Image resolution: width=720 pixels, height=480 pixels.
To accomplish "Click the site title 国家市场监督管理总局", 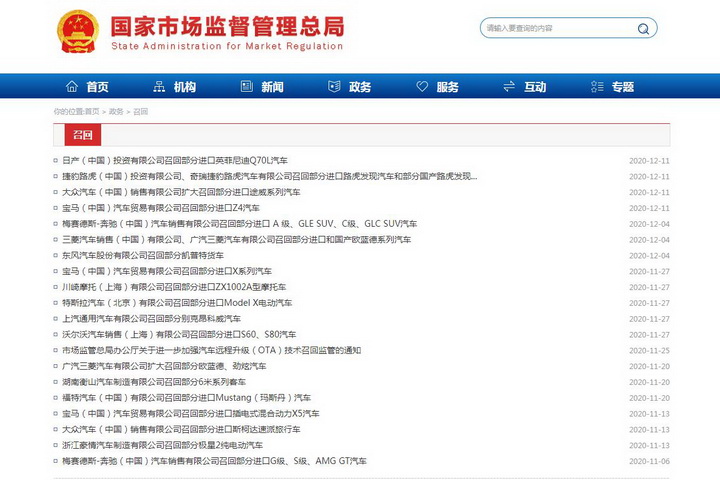I will click(227, 26).
